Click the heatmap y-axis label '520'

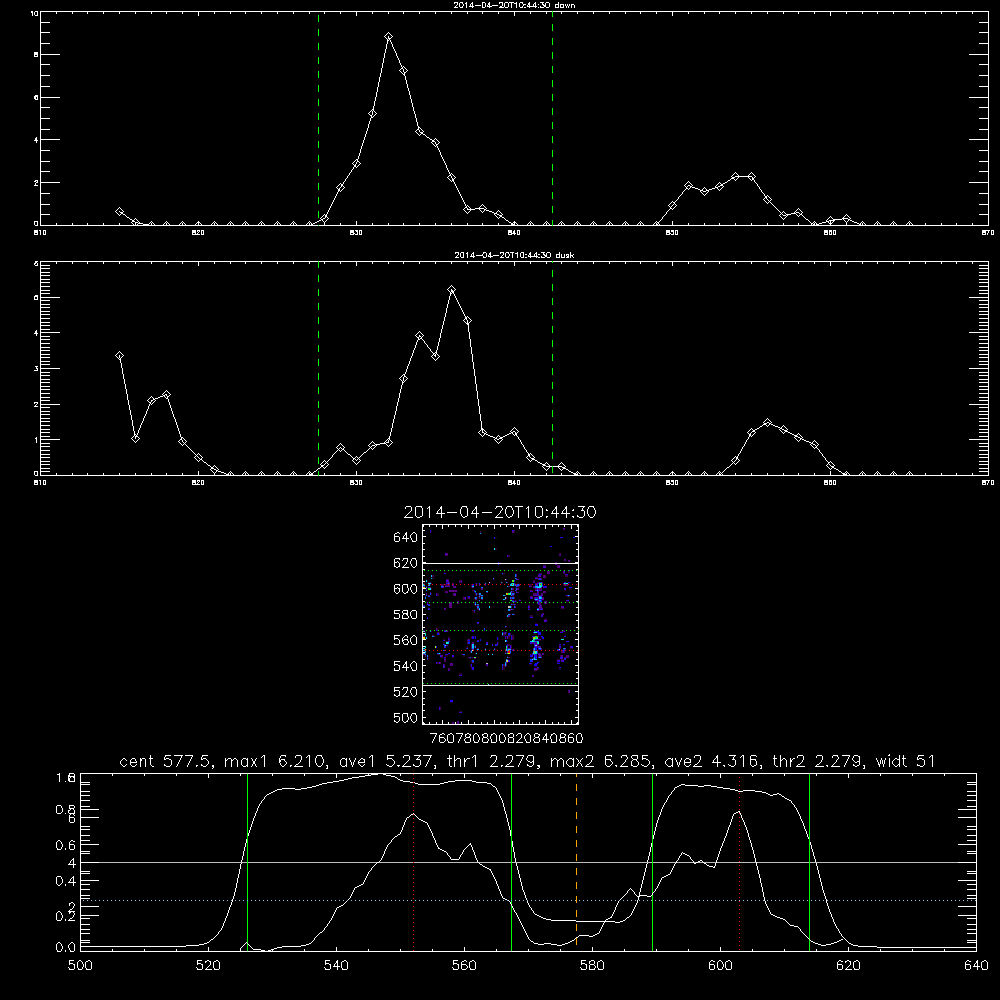coord(406,692)
